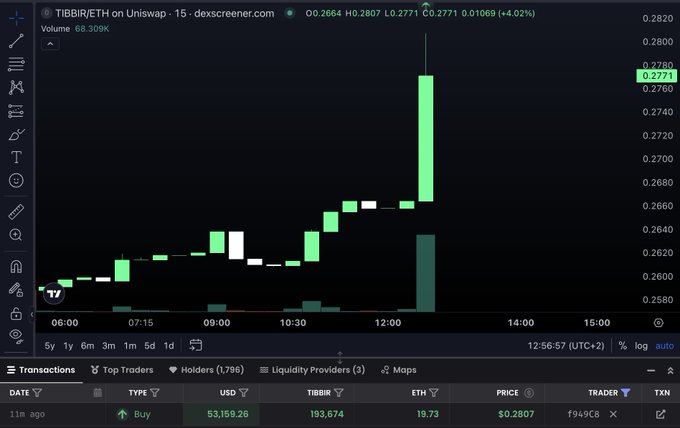Select the text annotation tool
The height and width of the screenshot is (428, 680).
tap(16, 157)
